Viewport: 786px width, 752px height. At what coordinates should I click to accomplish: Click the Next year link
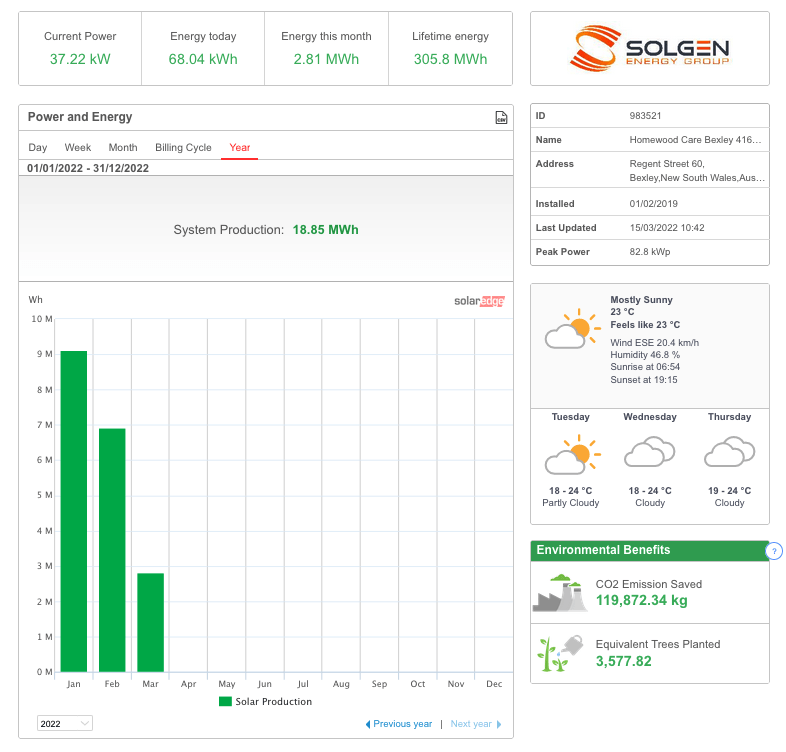tap(476, 724)
